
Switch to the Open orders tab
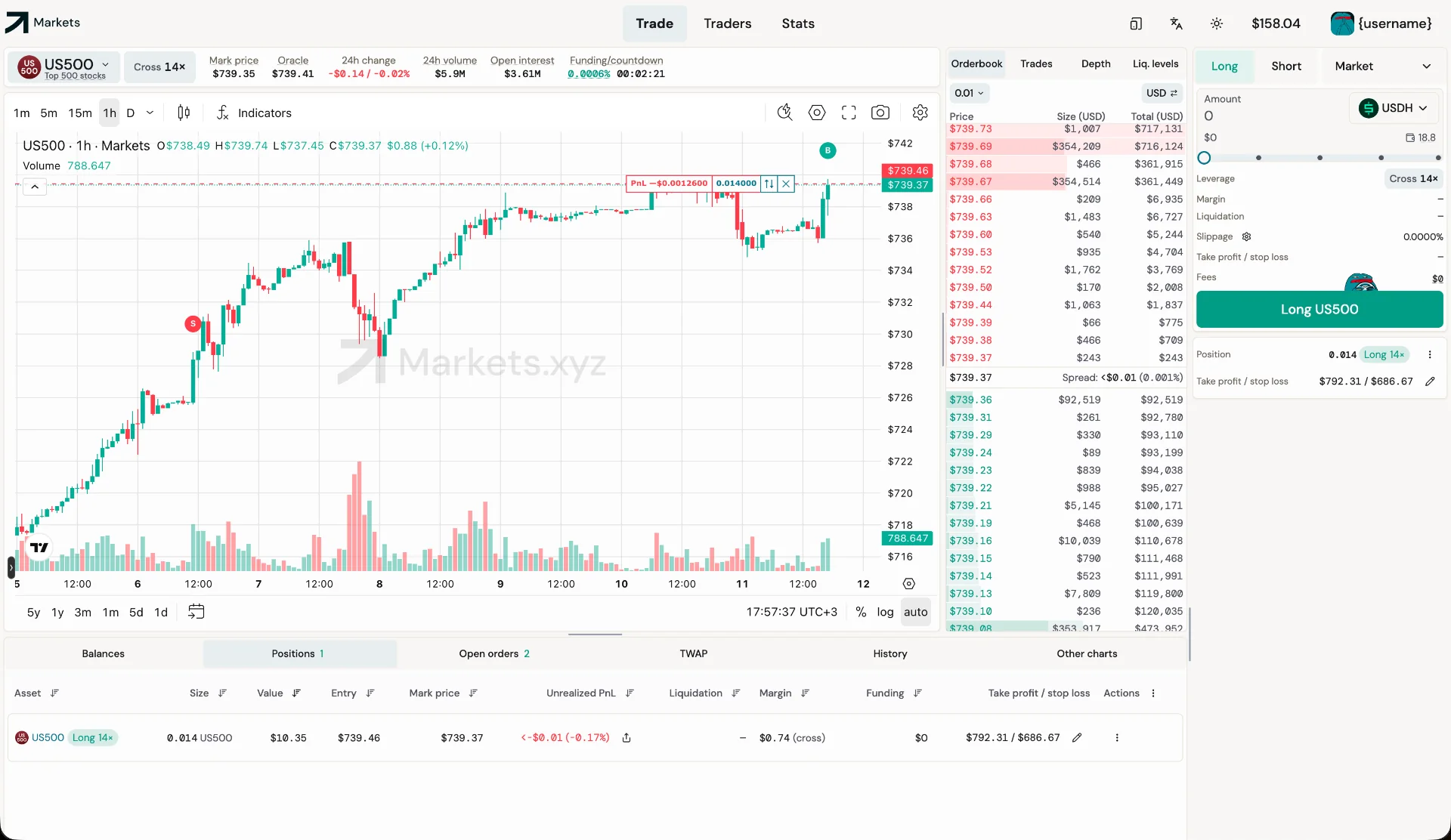[494, 653]
